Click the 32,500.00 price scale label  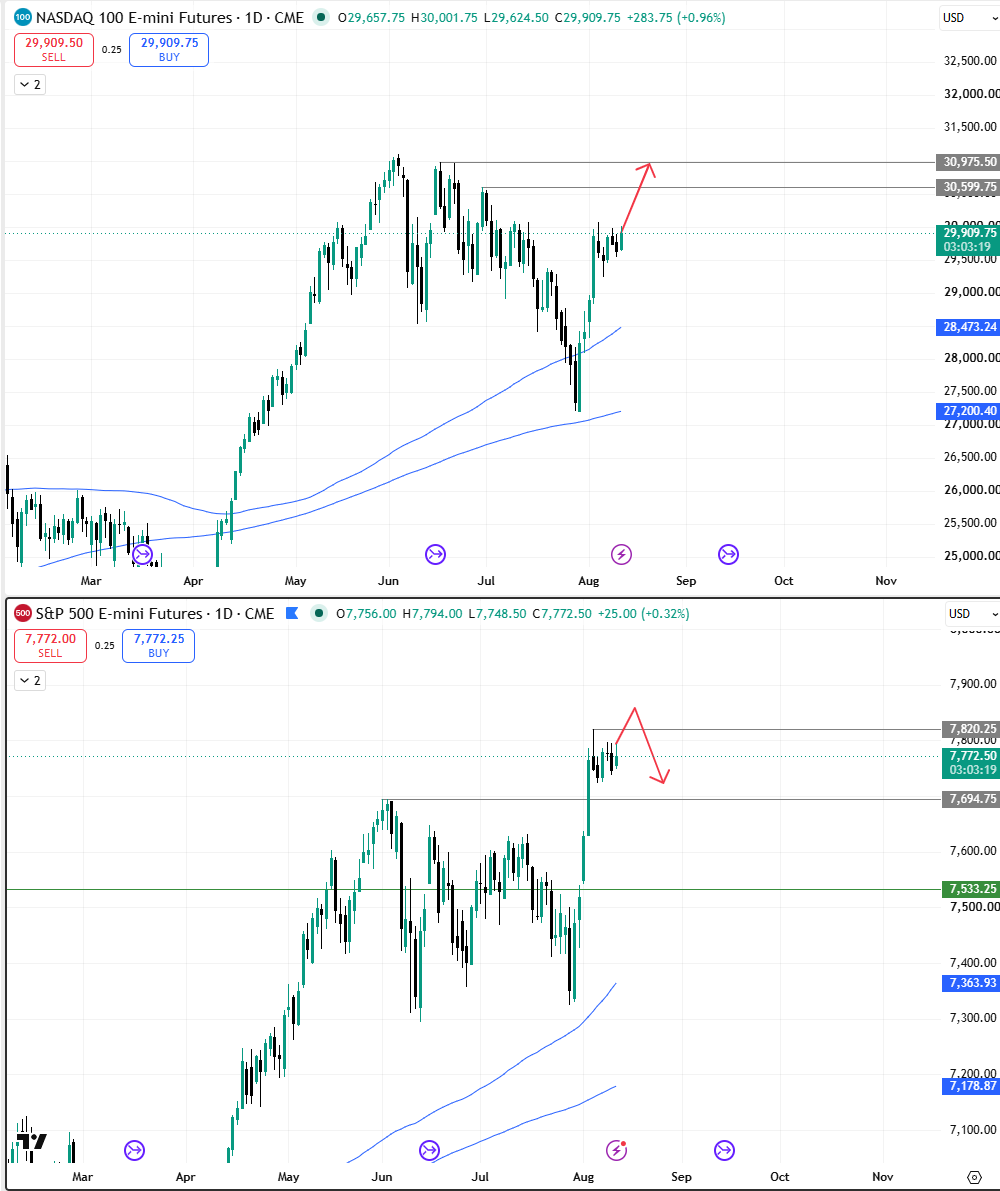970,61
